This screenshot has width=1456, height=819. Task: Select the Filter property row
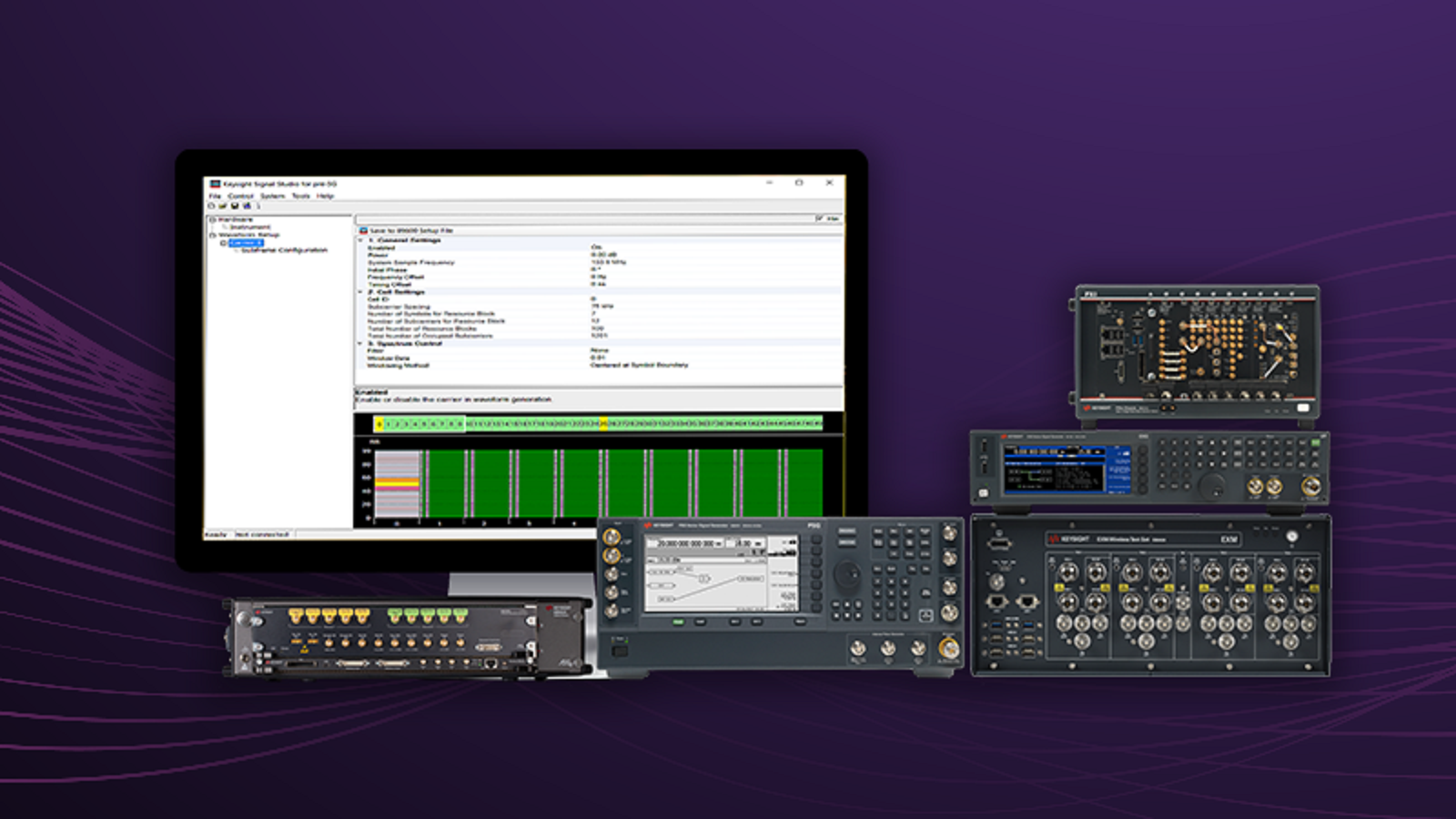pos(599,350)
